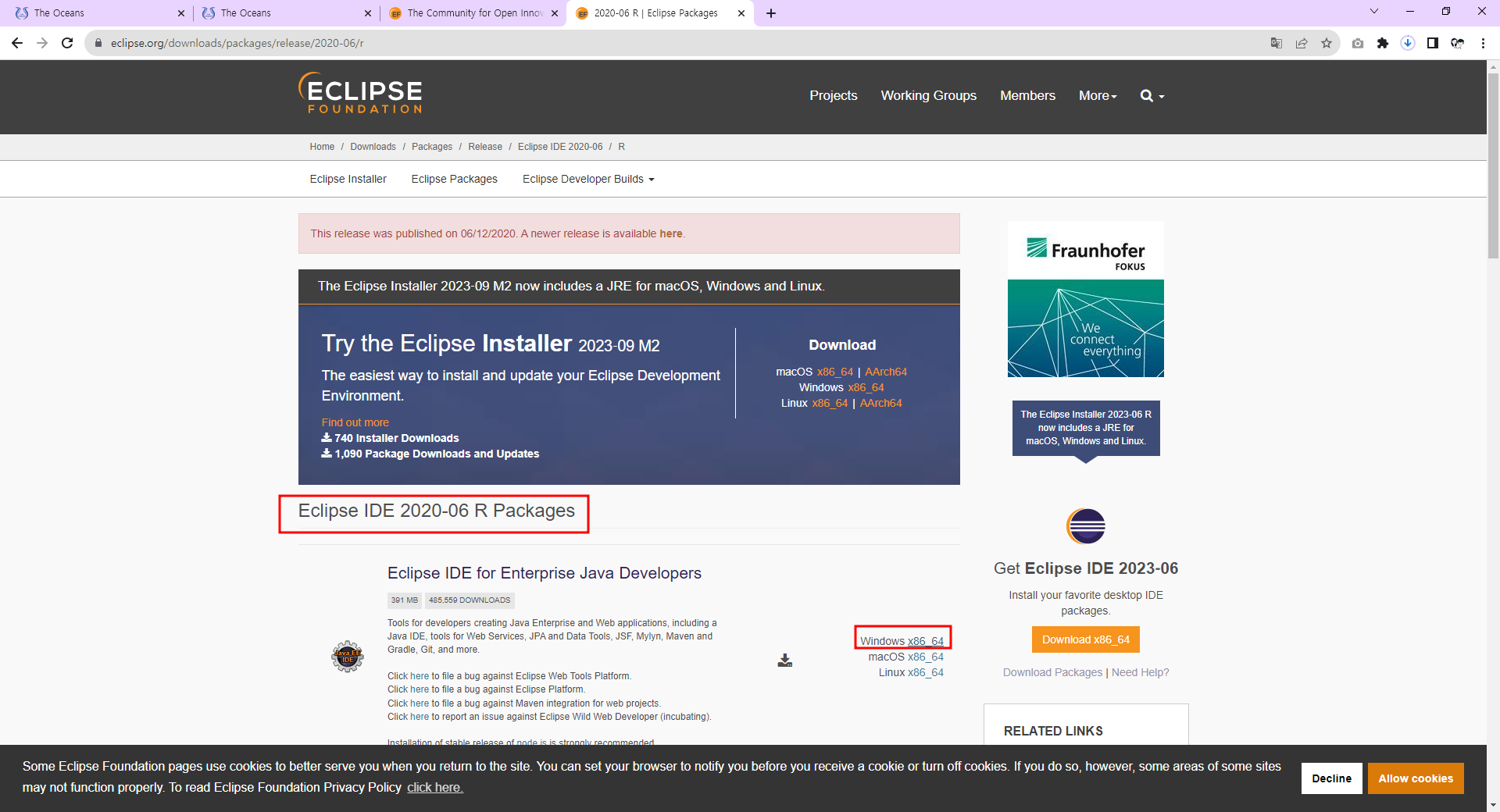The image size is (1500, 812).
Task: Expand Eclipse Developer Builds dropdown
Action: click(588, 179)
